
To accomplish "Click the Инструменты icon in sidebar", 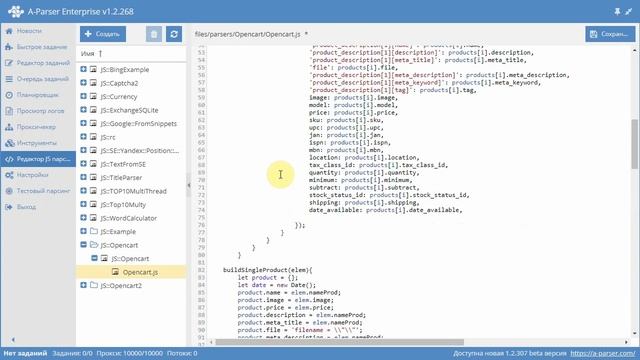I will tap(9, 143).
